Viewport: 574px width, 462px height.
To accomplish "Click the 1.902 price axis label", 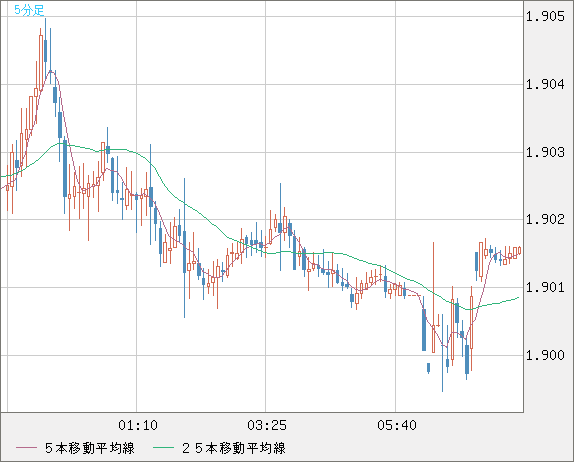I will (545, 220).
